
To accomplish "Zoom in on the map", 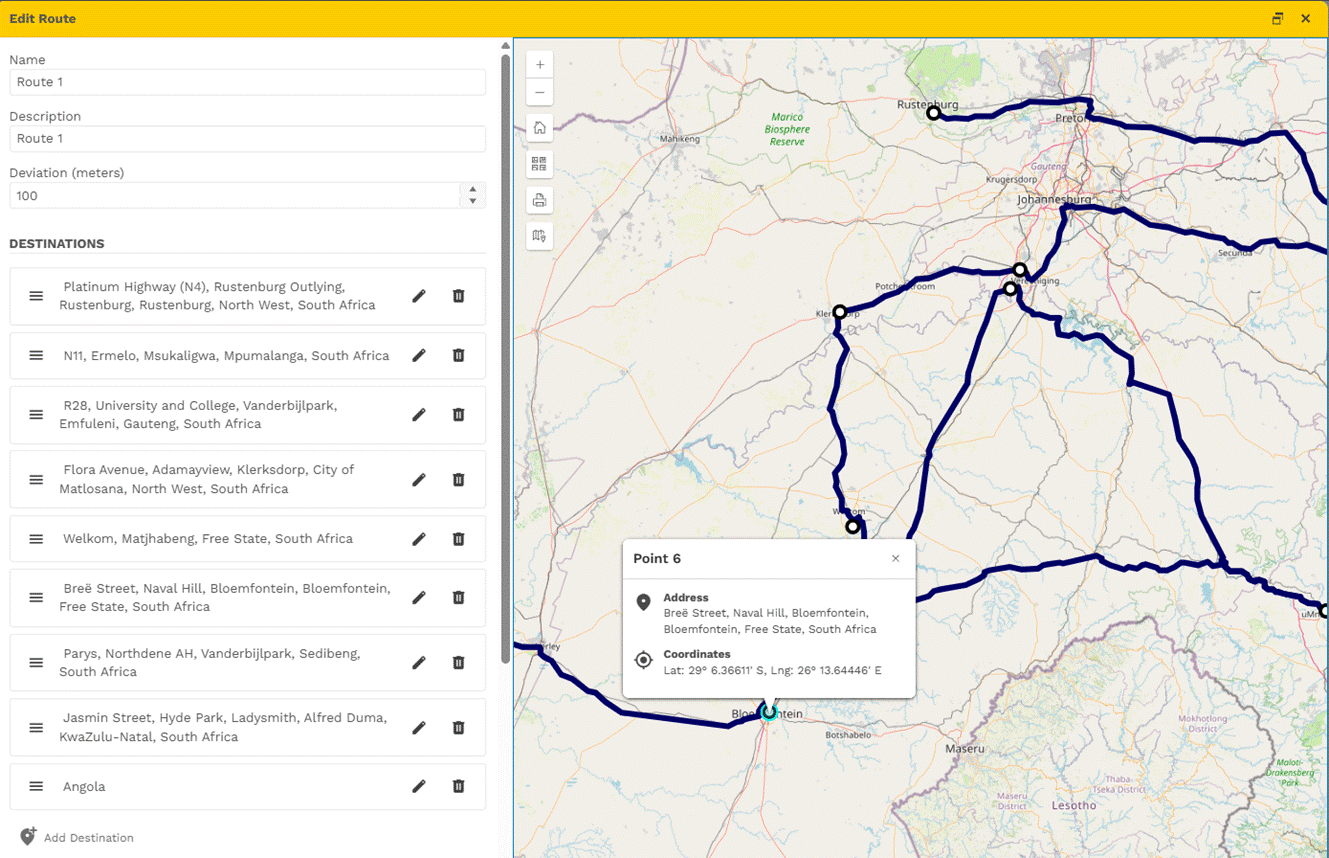I will [540, 65].
